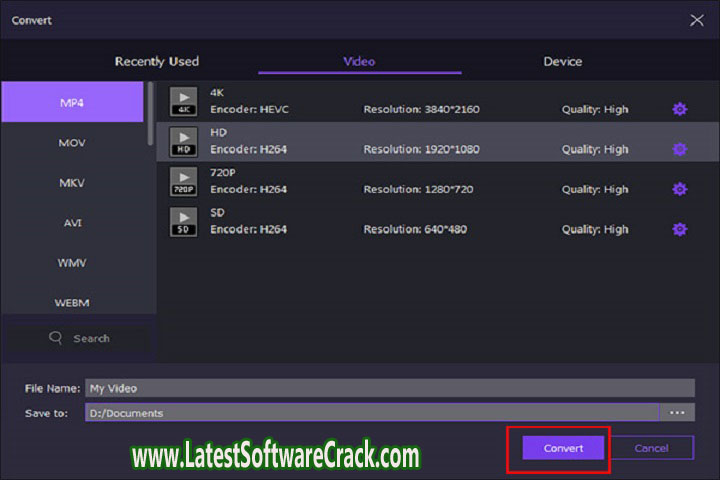Click the HD preset video icon

click(x=183, y=141)
